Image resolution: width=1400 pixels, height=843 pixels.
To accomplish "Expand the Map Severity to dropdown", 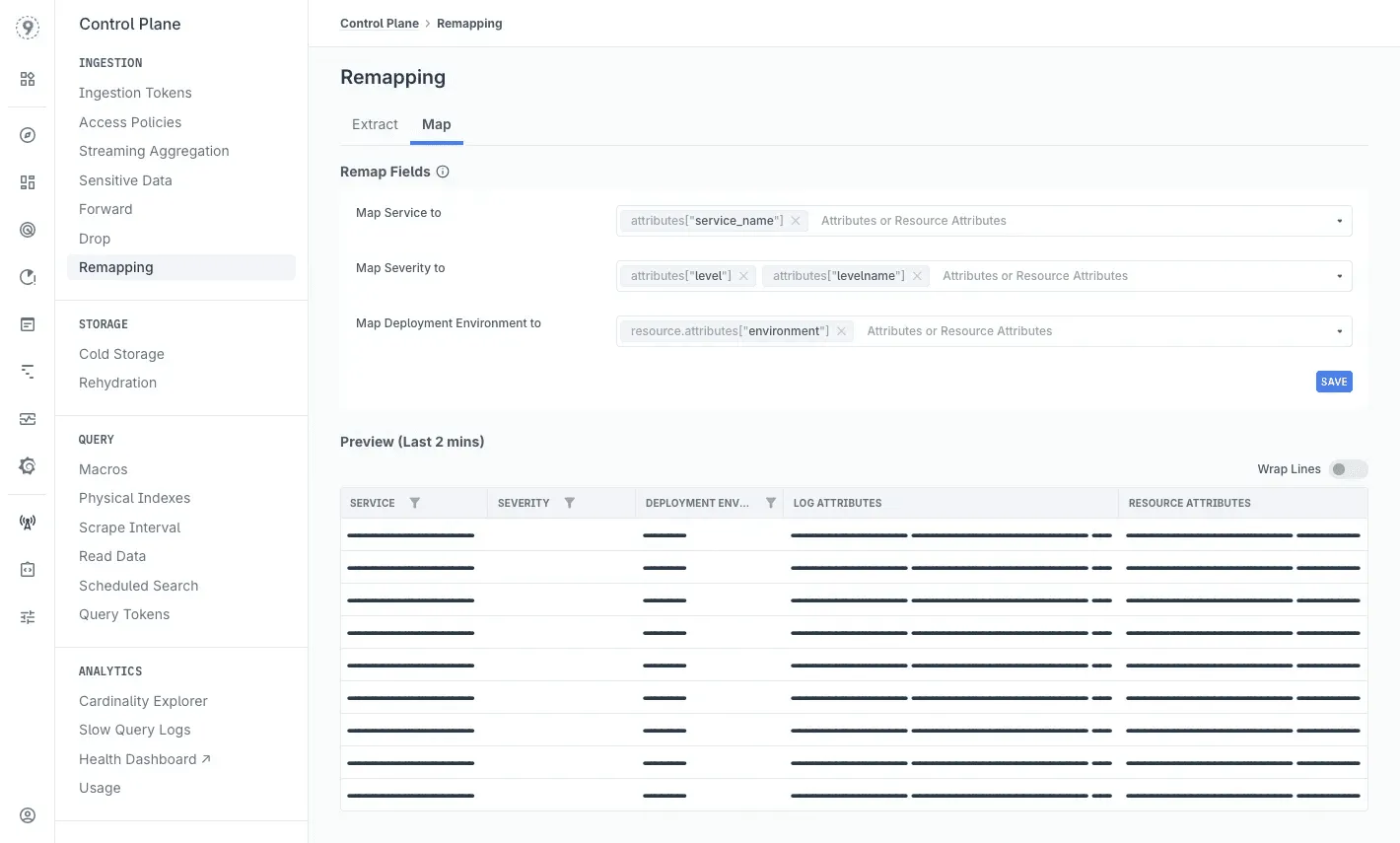I will tap(1339, 276).
